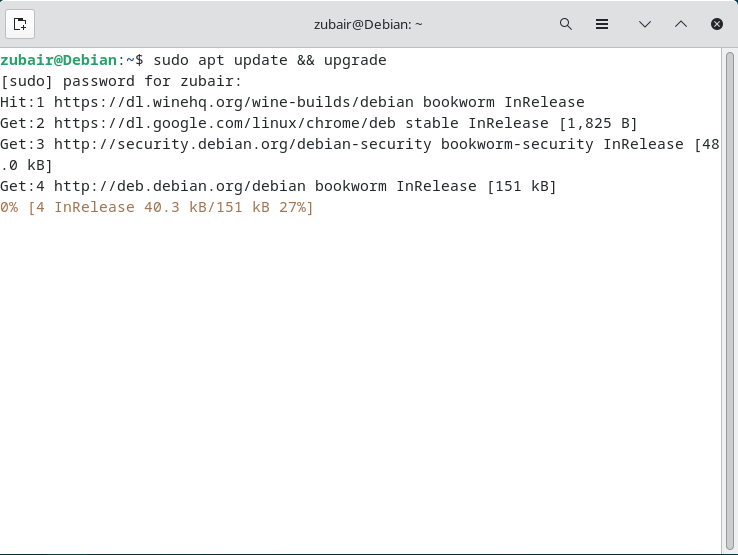
Task: Open the terminal search tool
Action: coord(566,24)
